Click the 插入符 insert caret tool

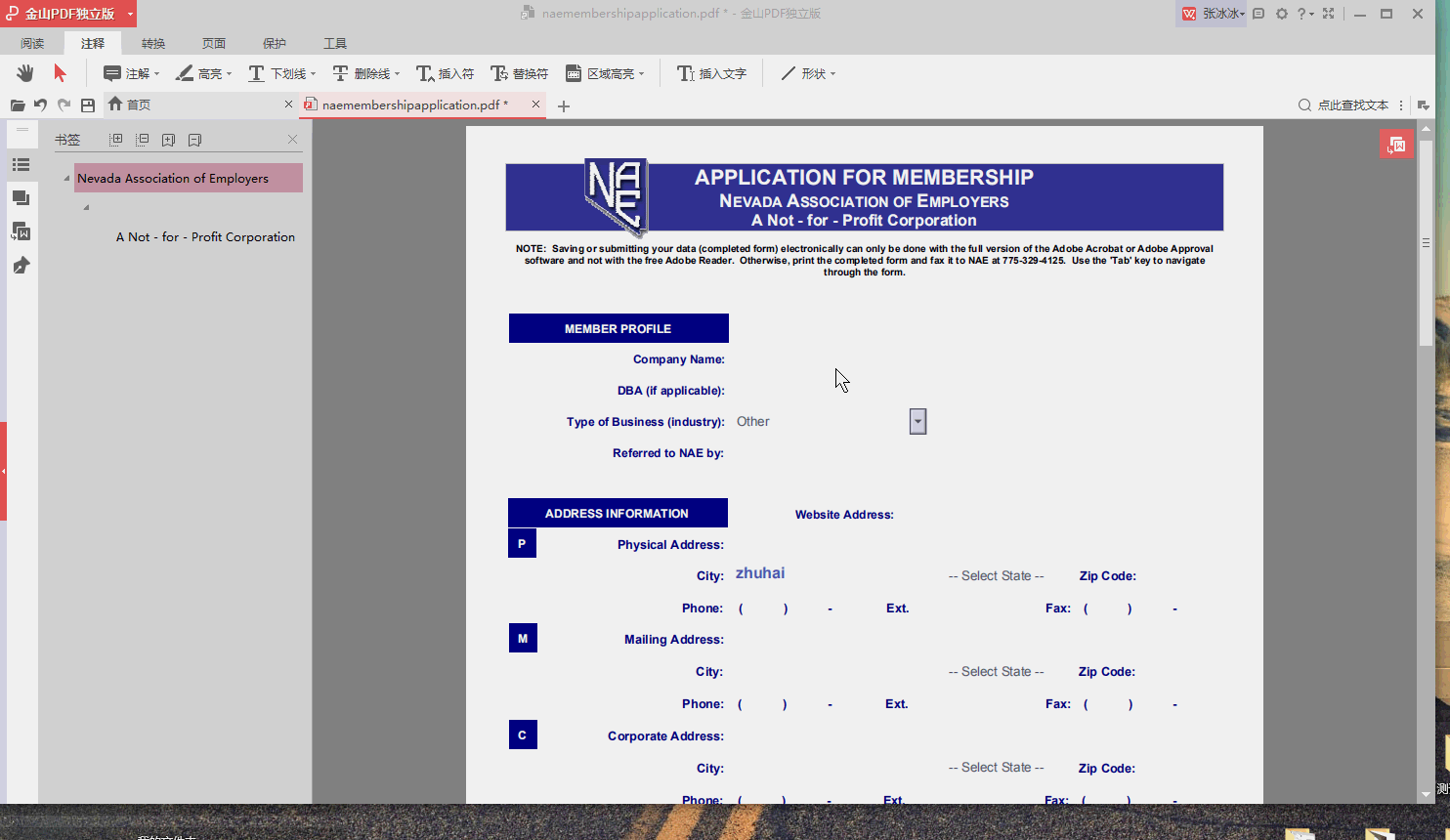coord(445,73)
